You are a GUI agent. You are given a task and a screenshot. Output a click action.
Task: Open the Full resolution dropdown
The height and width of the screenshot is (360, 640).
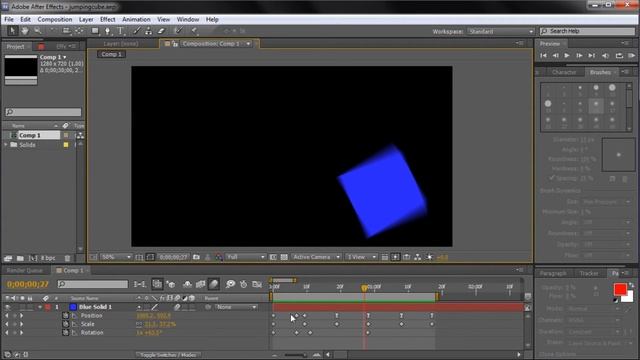(245, 257)
